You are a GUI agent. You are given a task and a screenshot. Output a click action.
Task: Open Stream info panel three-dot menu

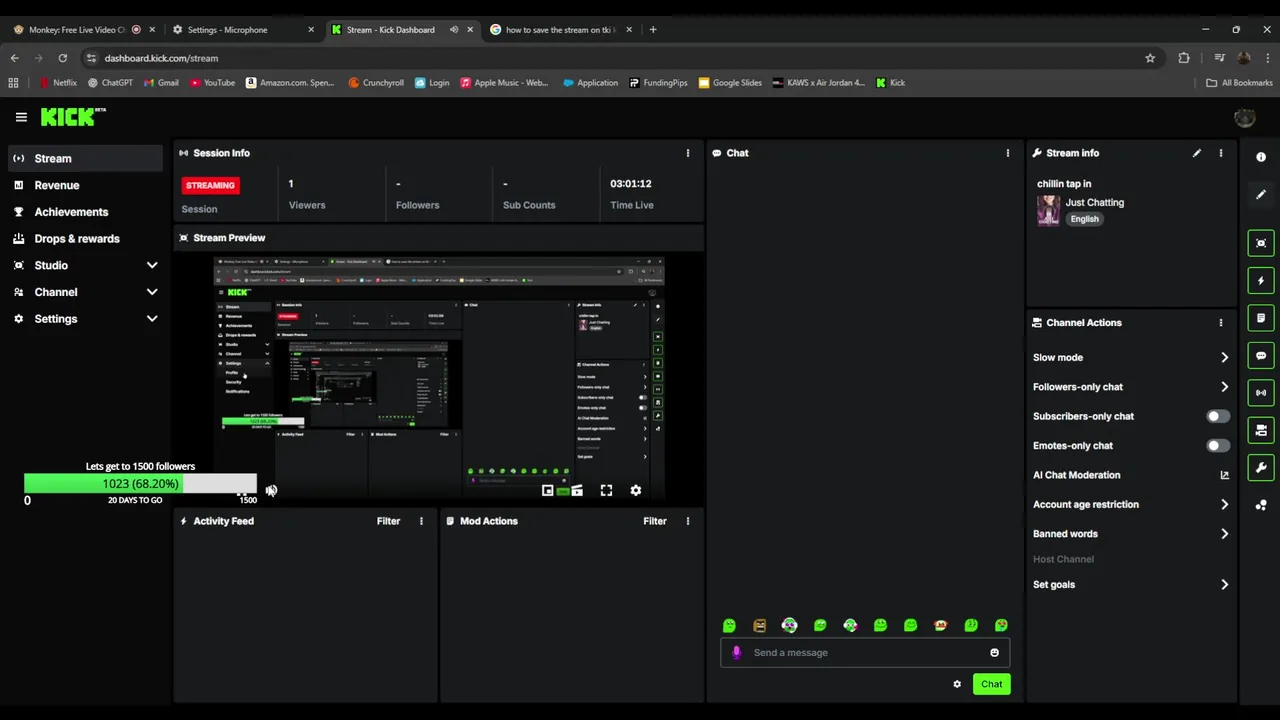tap(1220, 153)
